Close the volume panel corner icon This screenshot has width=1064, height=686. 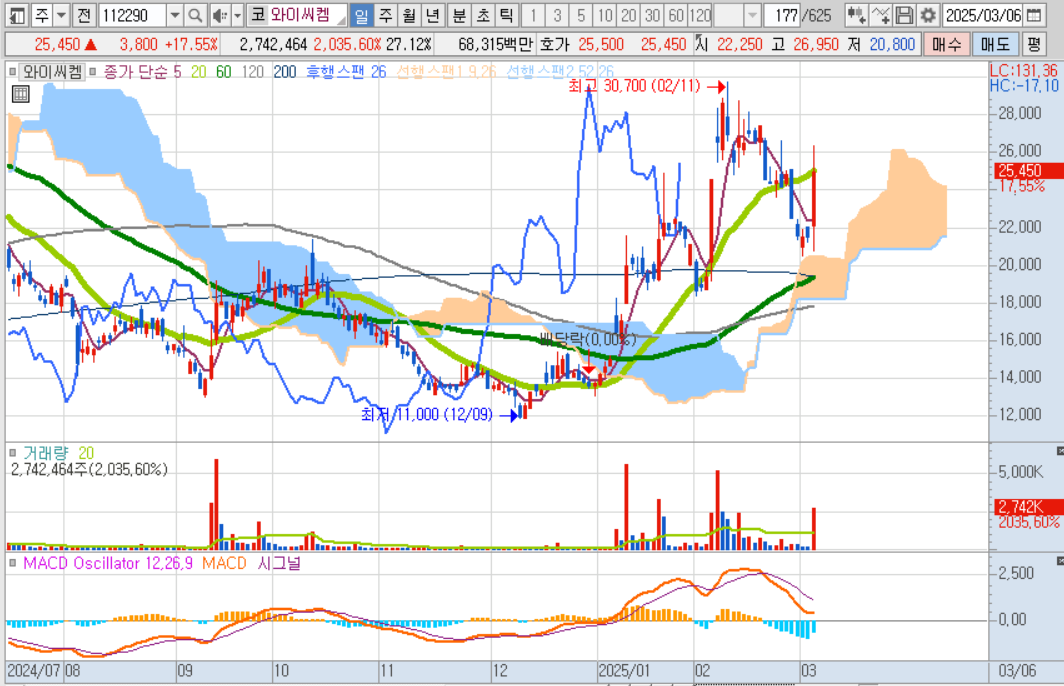pos(1060,451)
